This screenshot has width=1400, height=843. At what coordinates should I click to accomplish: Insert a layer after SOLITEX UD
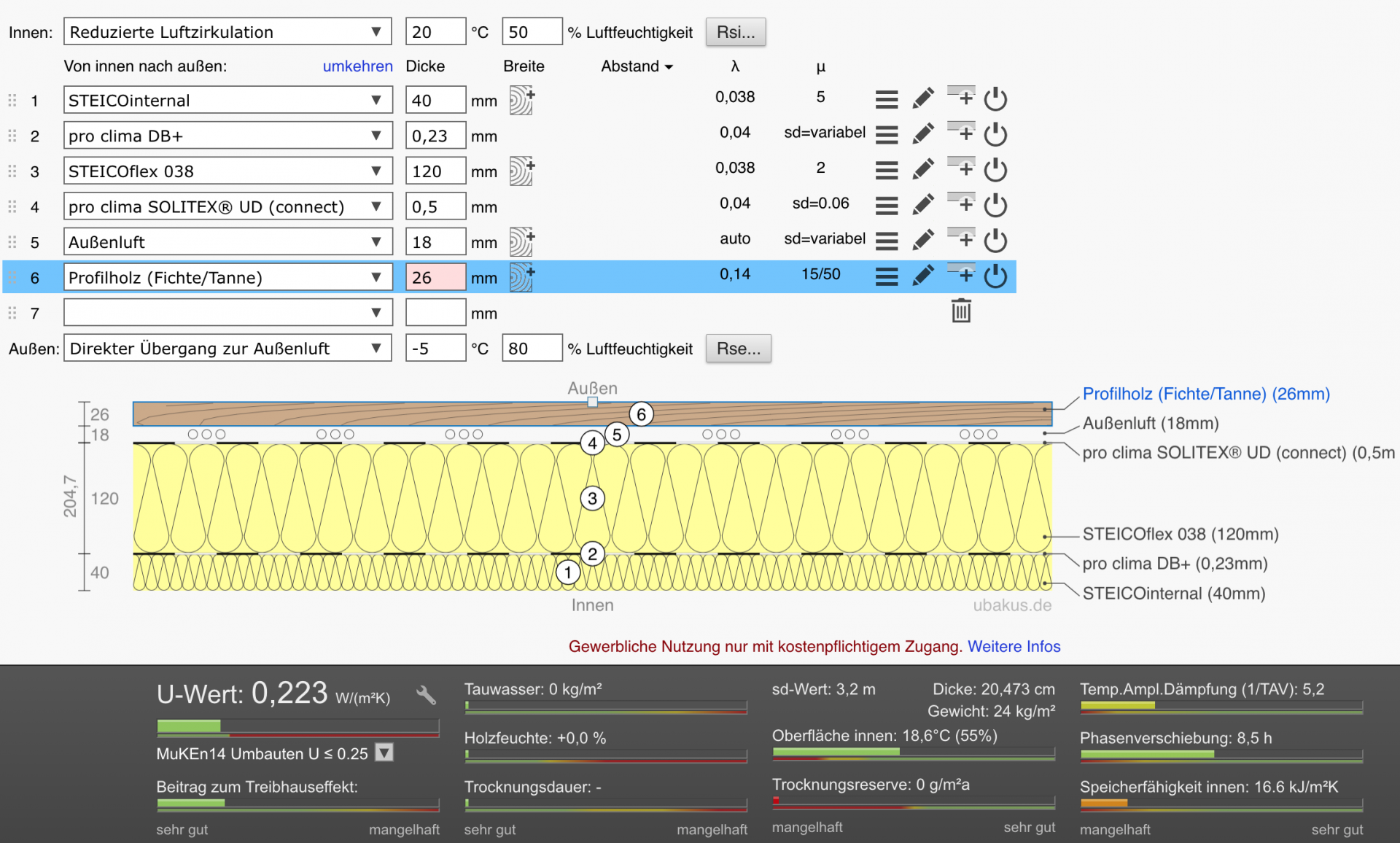point(961,203)
